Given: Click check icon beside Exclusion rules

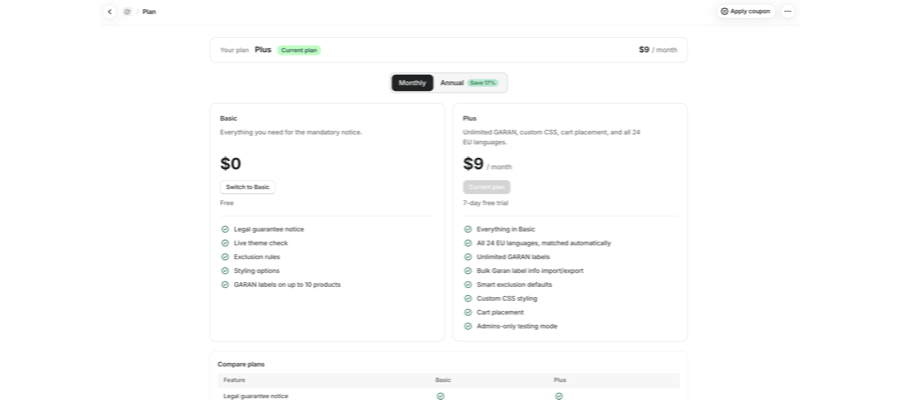Looking at the screenshot, I should pyautogui.click(x=225, y=257).
